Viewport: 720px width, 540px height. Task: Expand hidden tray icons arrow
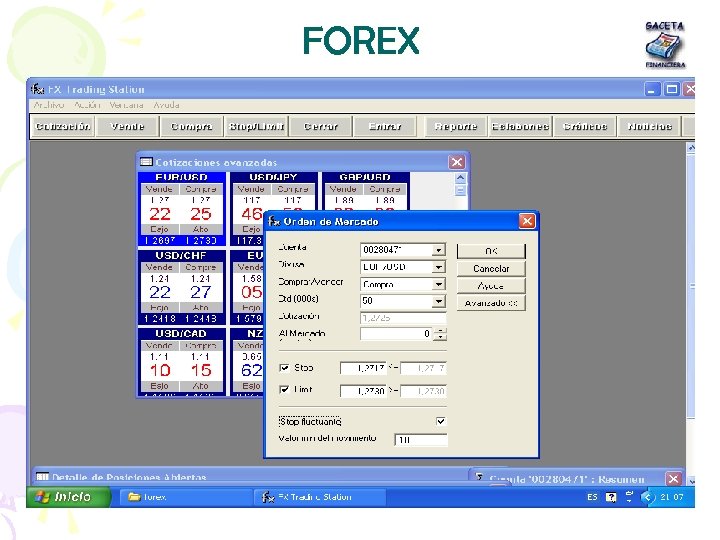647,497
